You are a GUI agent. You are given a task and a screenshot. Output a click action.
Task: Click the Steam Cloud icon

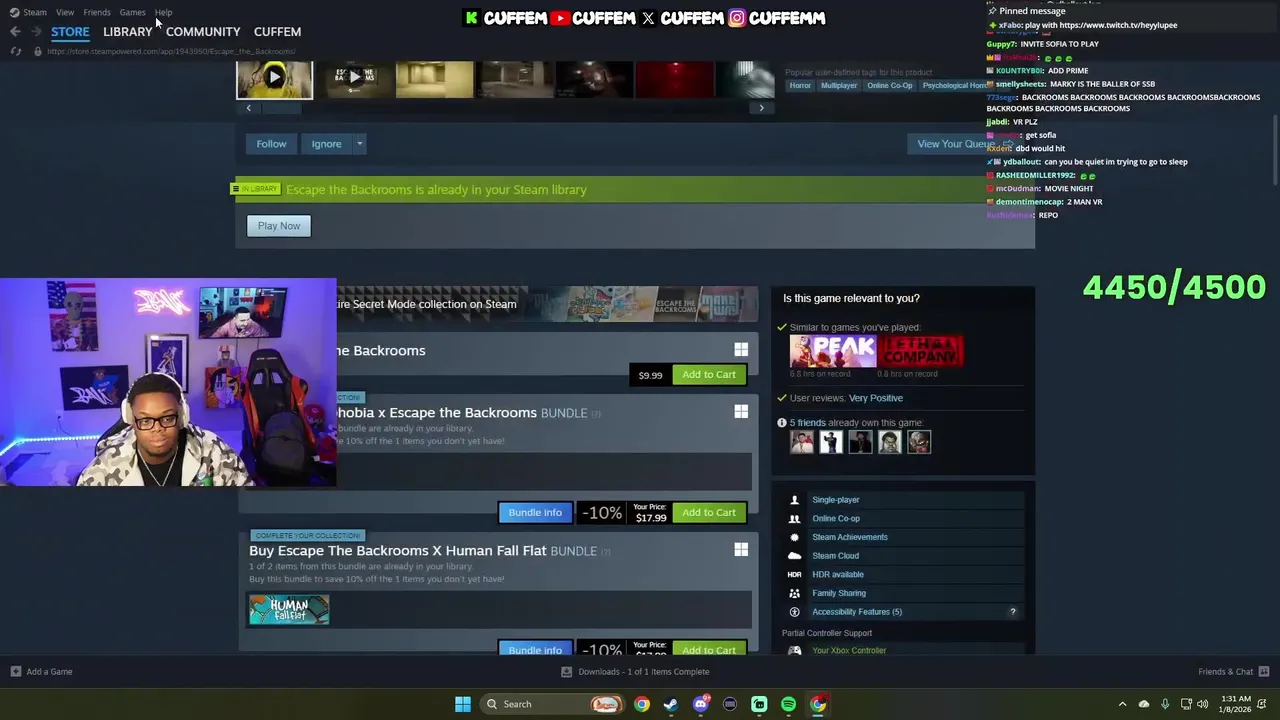[795, 556]
